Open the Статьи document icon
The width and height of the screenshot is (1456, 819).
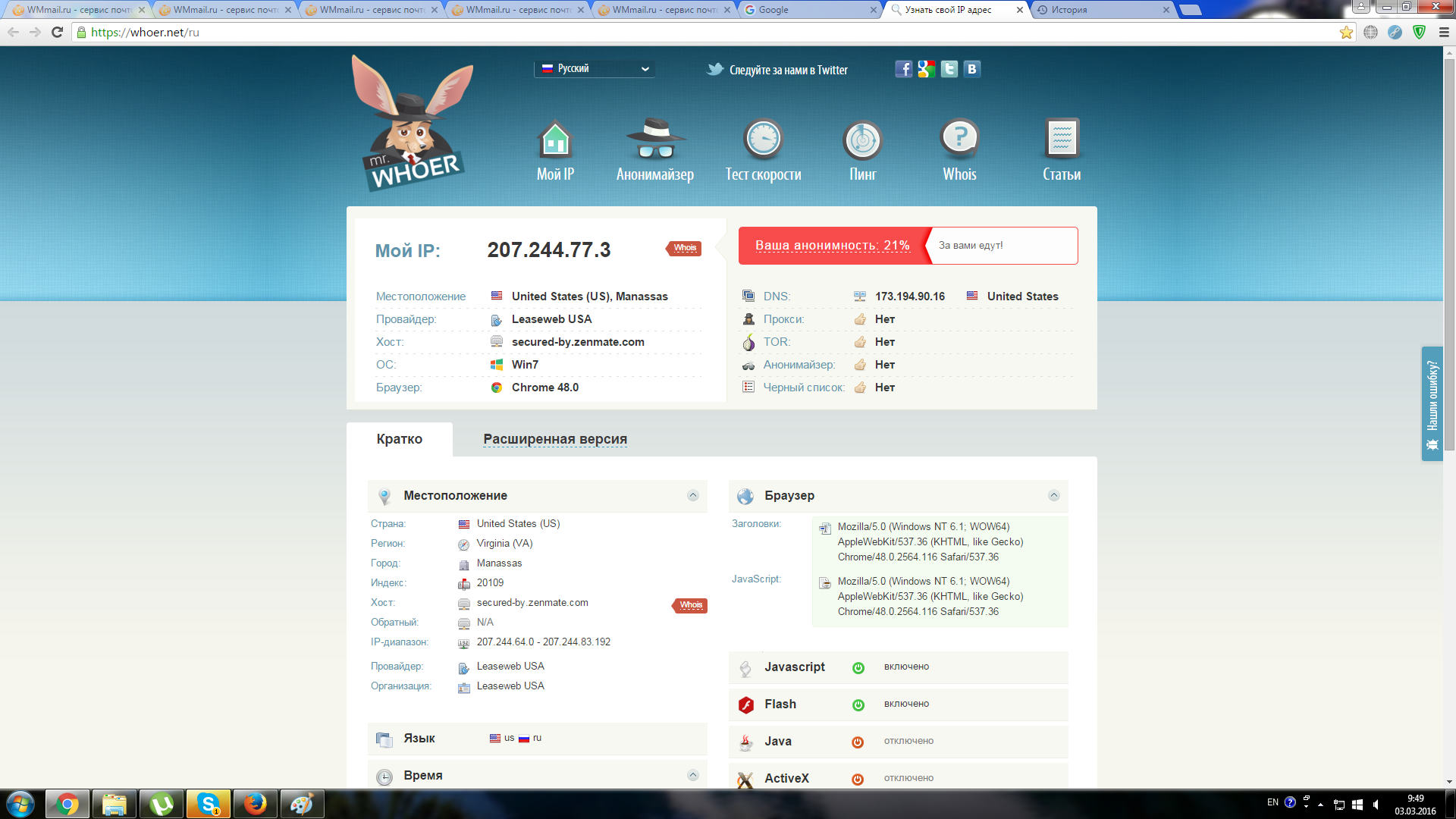point(1062,138)
